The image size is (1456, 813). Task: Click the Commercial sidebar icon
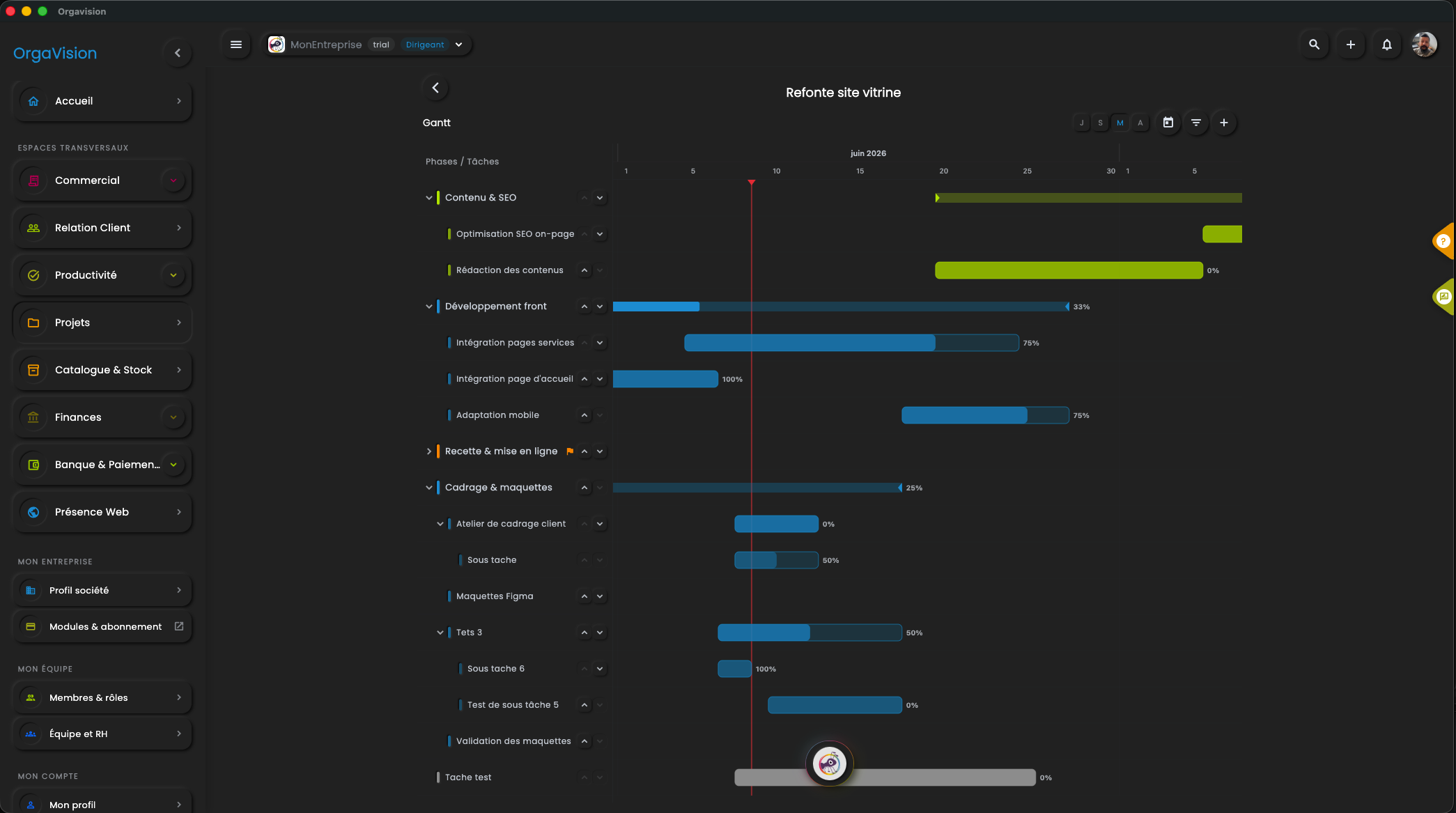point(33,180)
